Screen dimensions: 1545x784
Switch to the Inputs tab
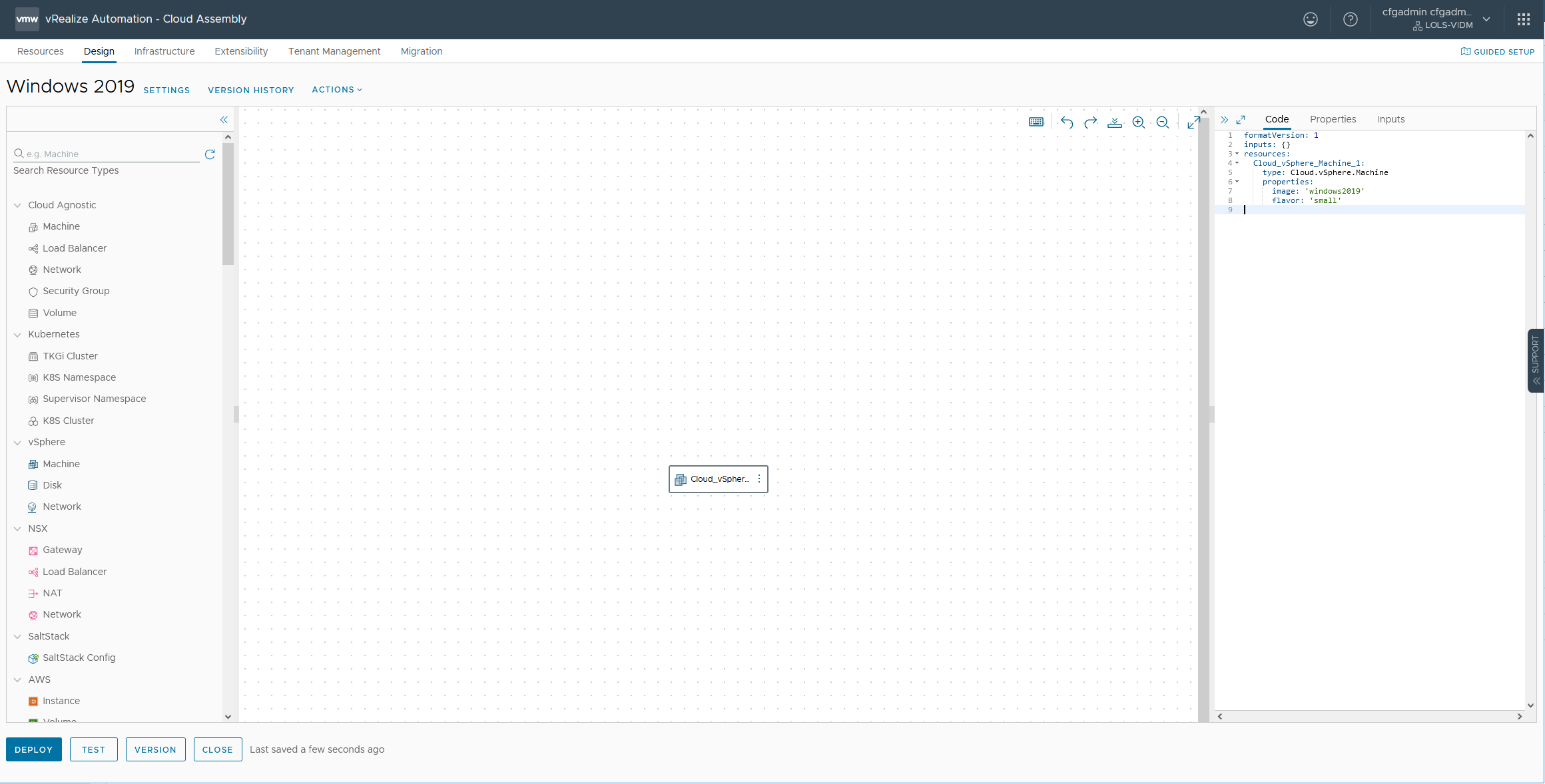tap(1390, 119)
